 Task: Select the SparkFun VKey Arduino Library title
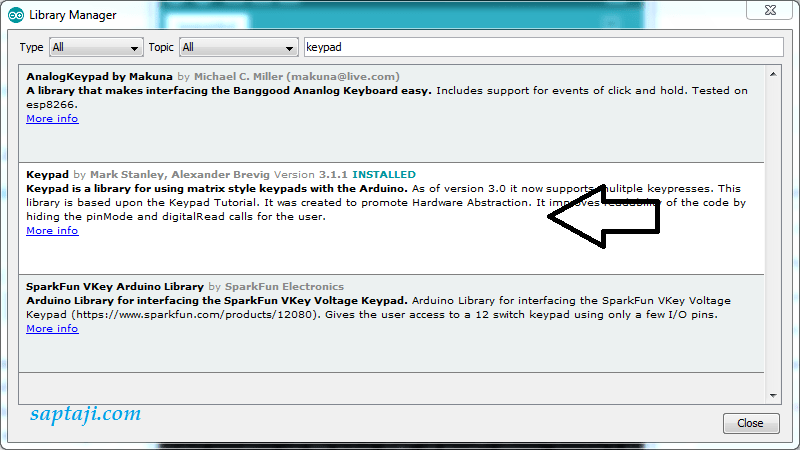pyautogui.click(x=115, y=286)
